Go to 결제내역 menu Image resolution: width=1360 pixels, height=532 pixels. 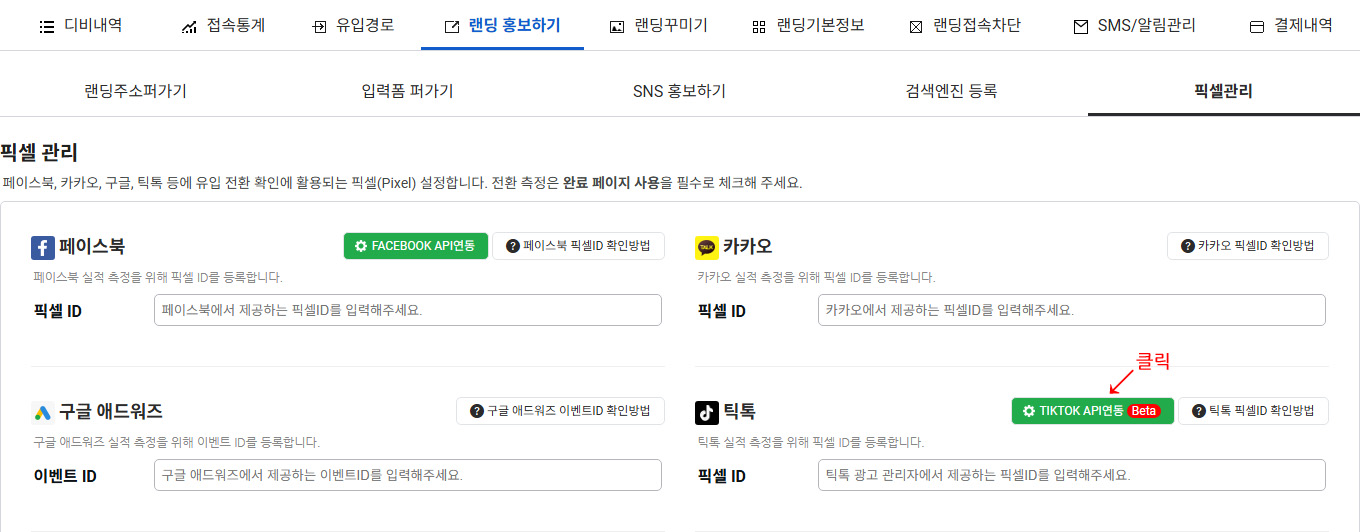(x=1291, y=25)
